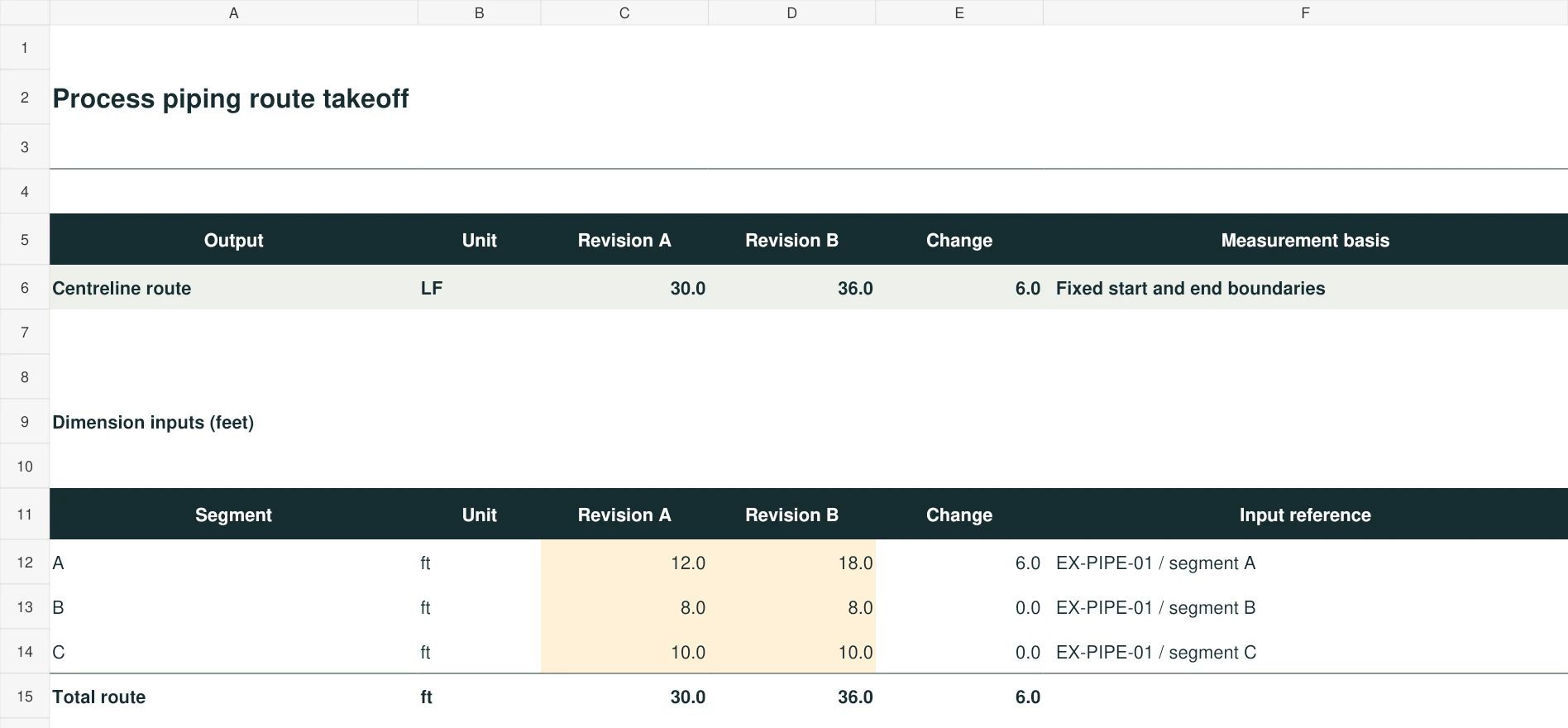This screenshot has height=728, width=1568.
Task: Select row 2 header number
Action: pos(25,98)
